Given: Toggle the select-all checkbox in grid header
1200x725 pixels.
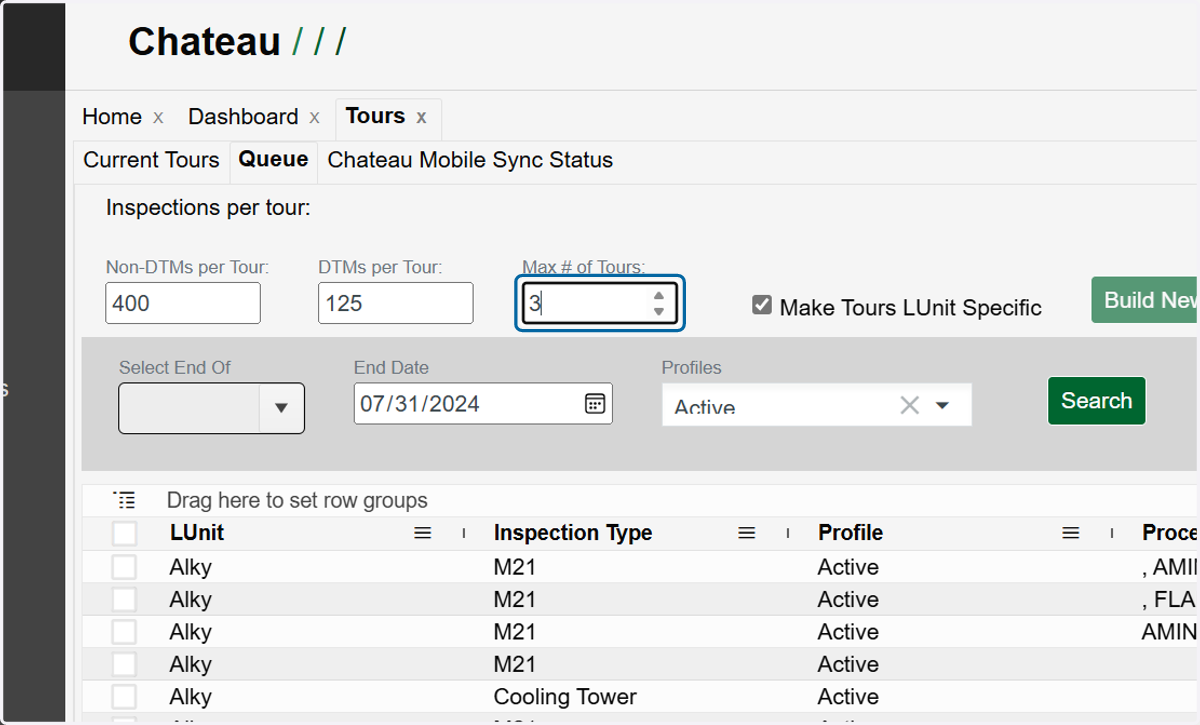Looking at the screenshot, I should 124,533.
